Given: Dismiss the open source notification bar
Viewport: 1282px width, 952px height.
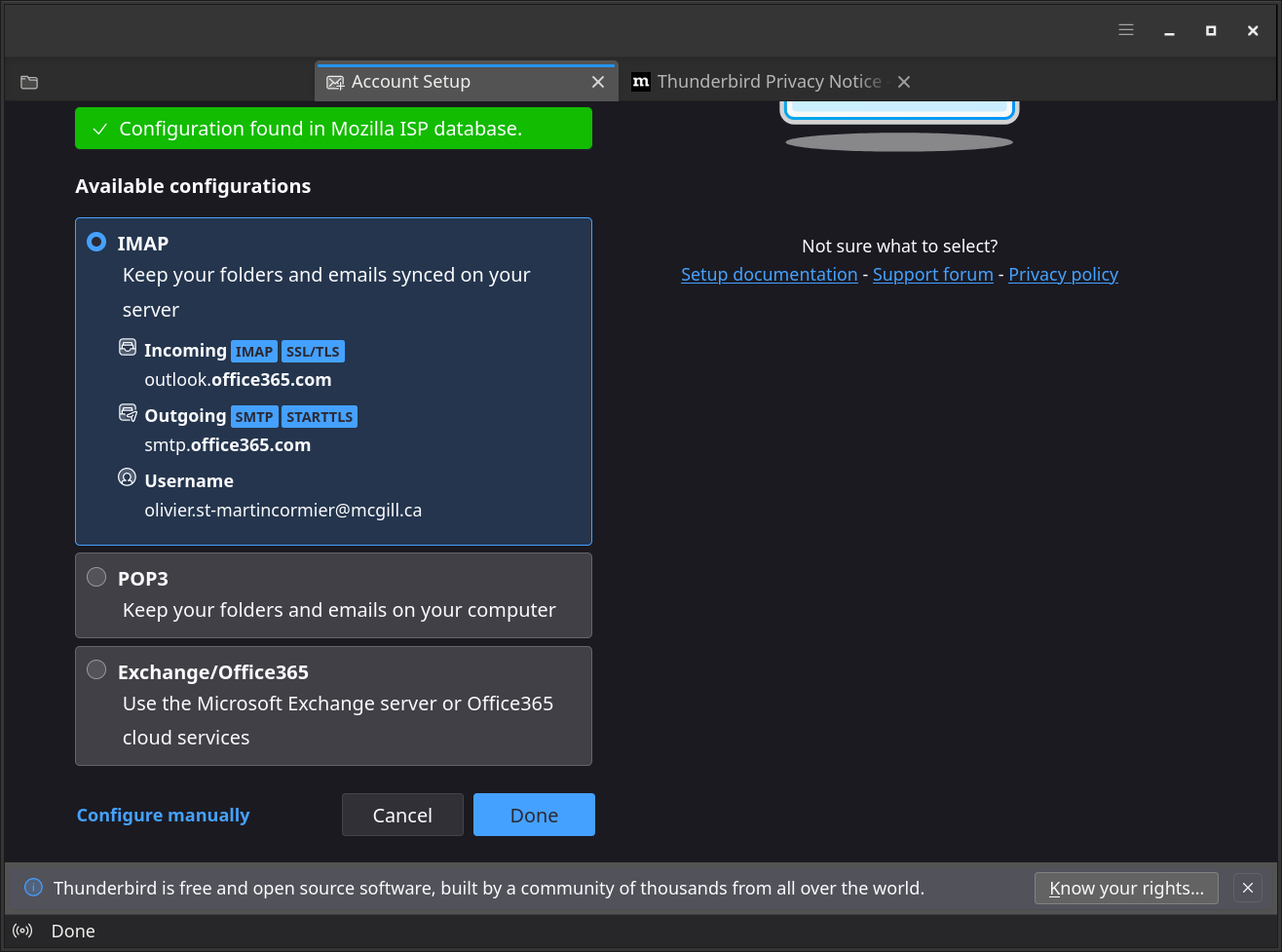Looking at the screenshot, I should pos(1248,888).
